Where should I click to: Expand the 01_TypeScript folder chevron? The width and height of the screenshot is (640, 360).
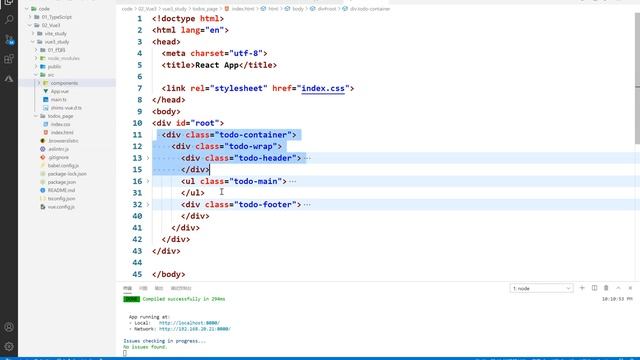click(30, 17)
